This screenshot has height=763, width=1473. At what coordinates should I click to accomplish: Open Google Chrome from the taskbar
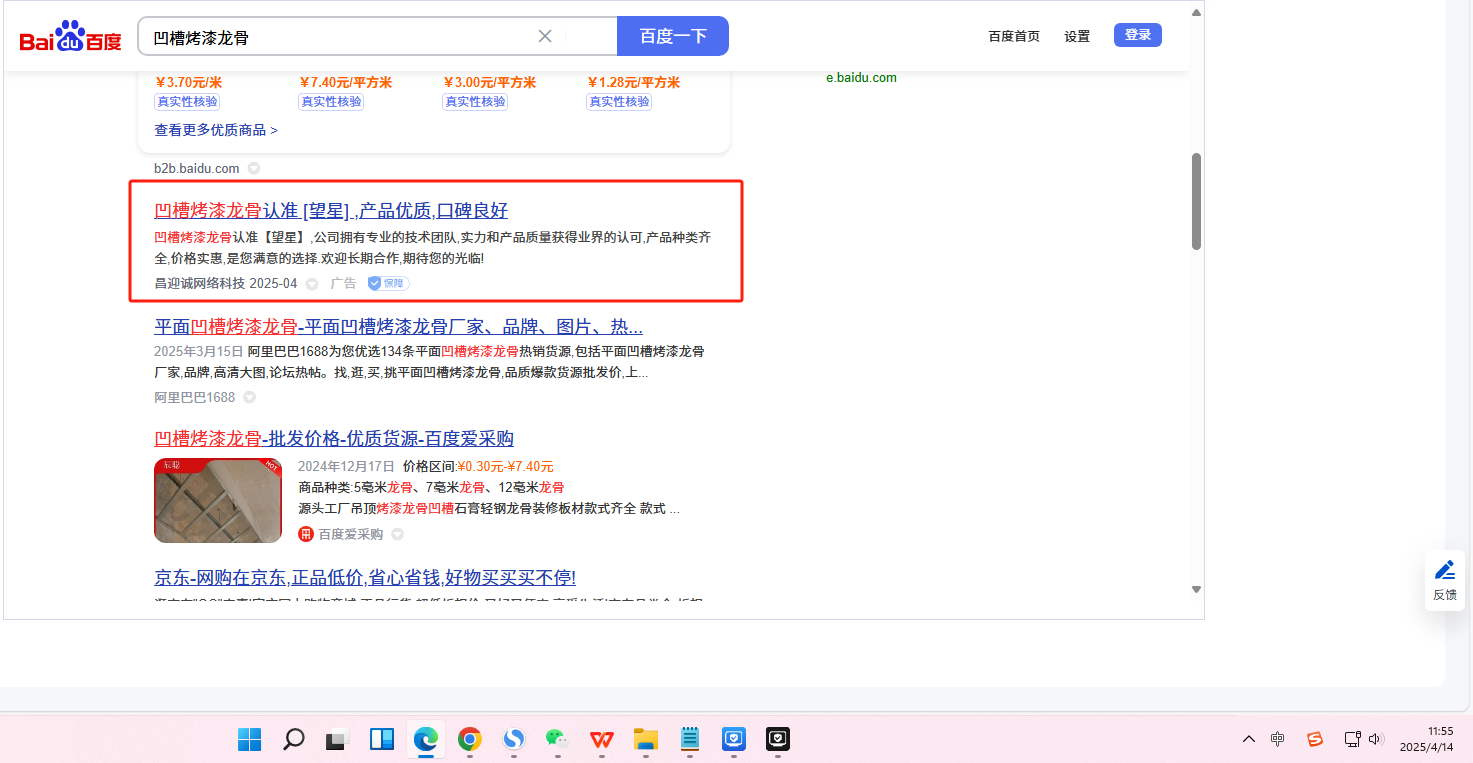469,739
